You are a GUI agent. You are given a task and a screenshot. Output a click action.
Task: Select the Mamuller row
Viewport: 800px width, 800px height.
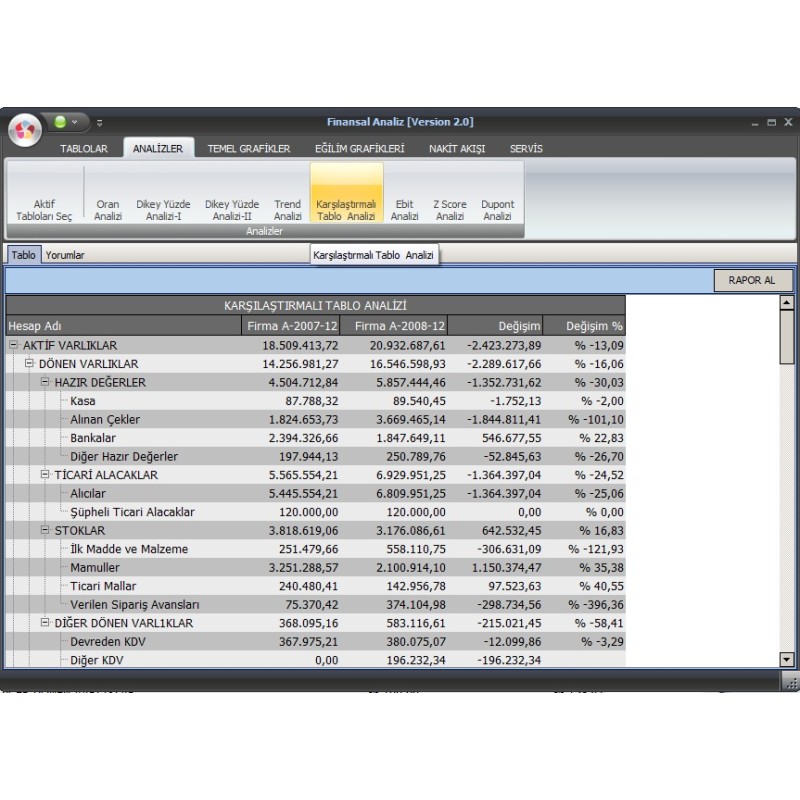click(x=315, y=567)
